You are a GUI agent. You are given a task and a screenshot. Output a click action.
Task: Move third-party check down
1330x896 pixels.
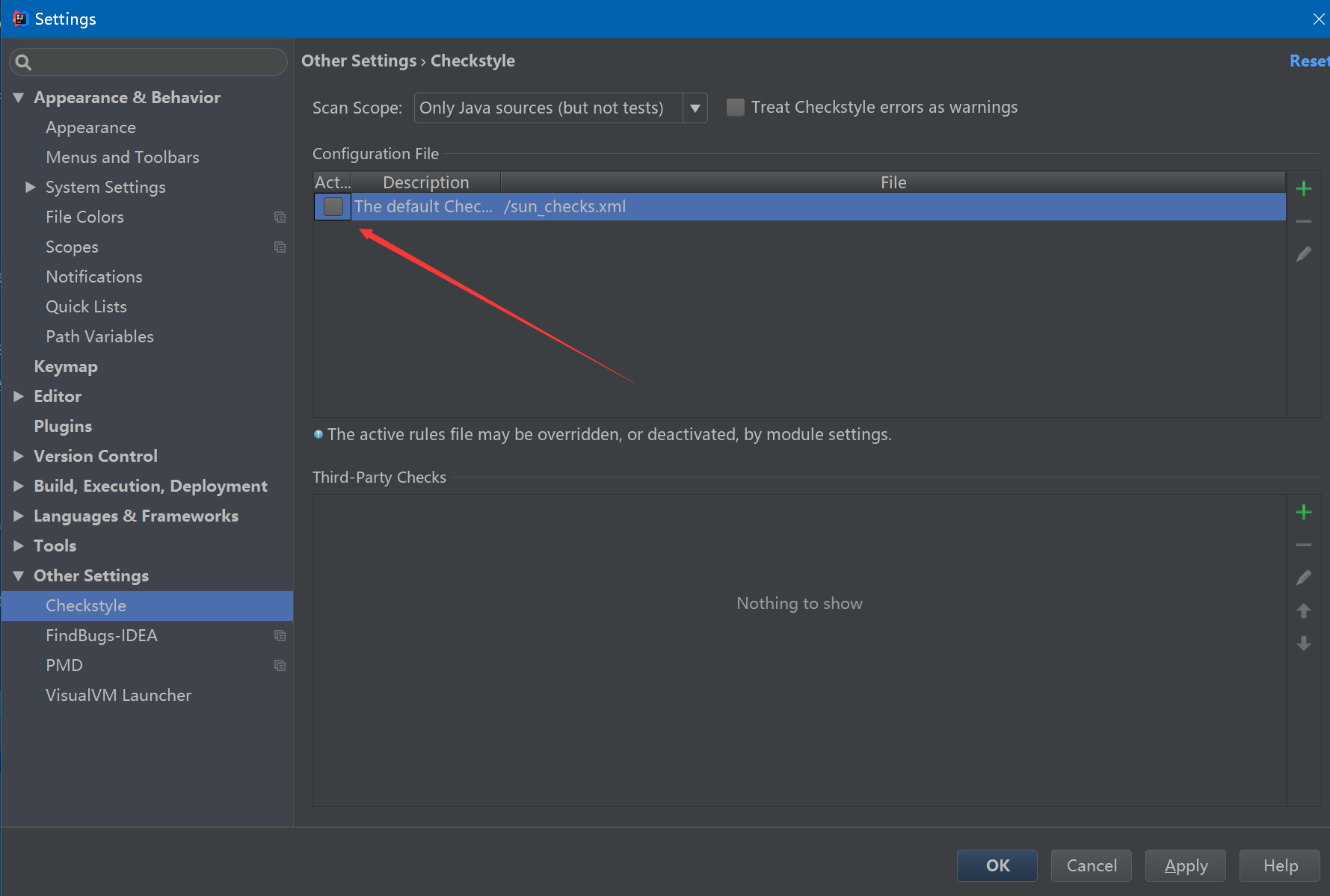[1304, 643]
